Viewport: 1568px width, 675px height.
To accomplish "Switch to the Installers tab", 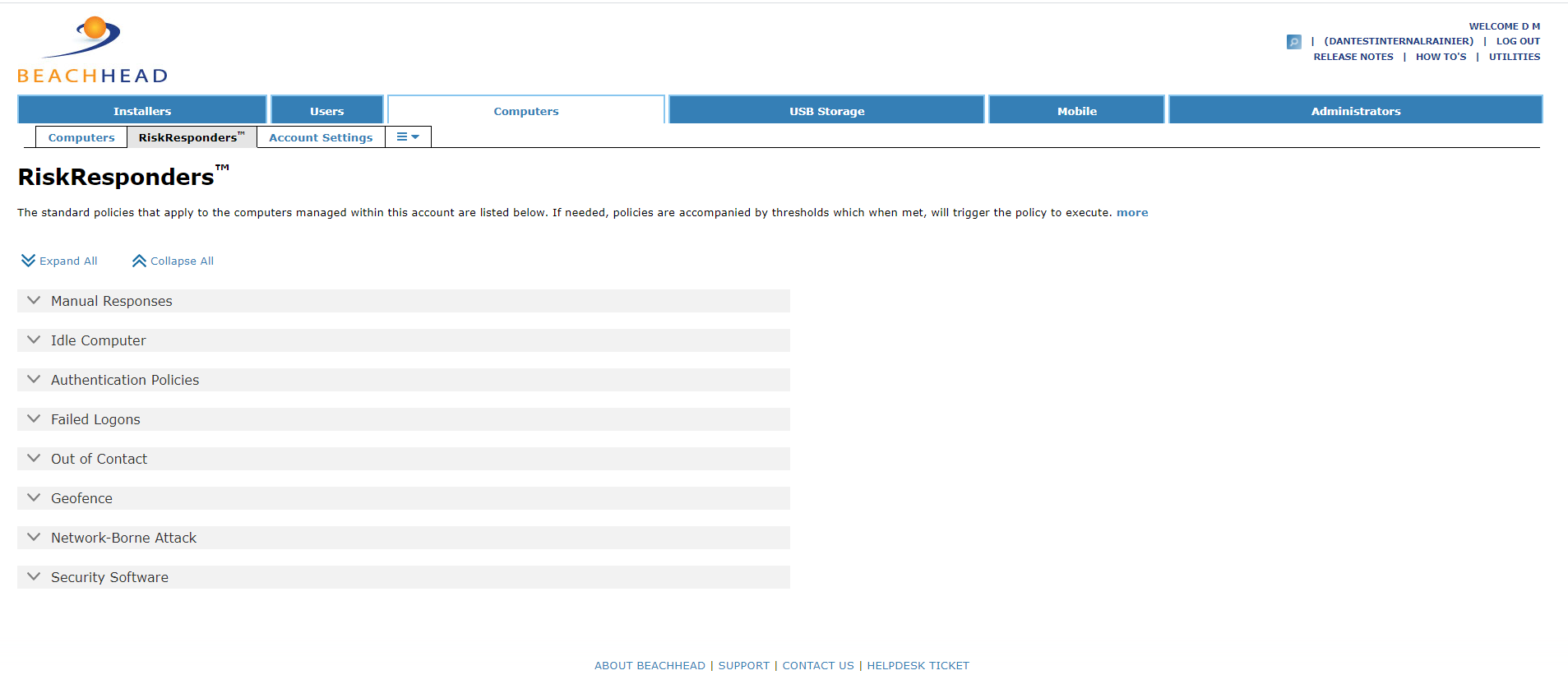I will (142, 110).
